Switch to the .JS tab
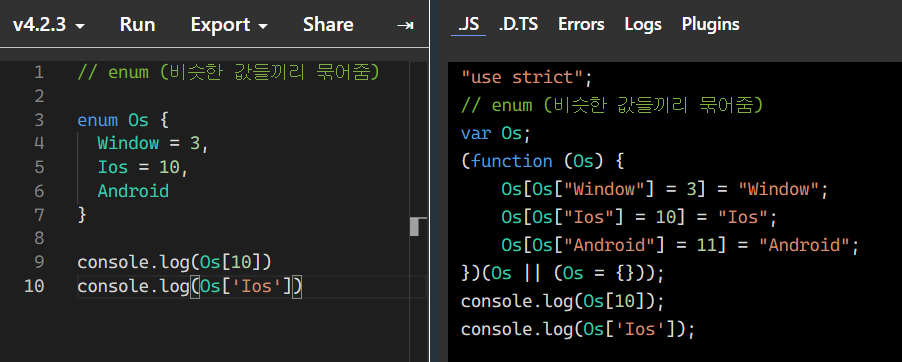The width and height of the screenshot is (902, 362). (x=468, y=25)
